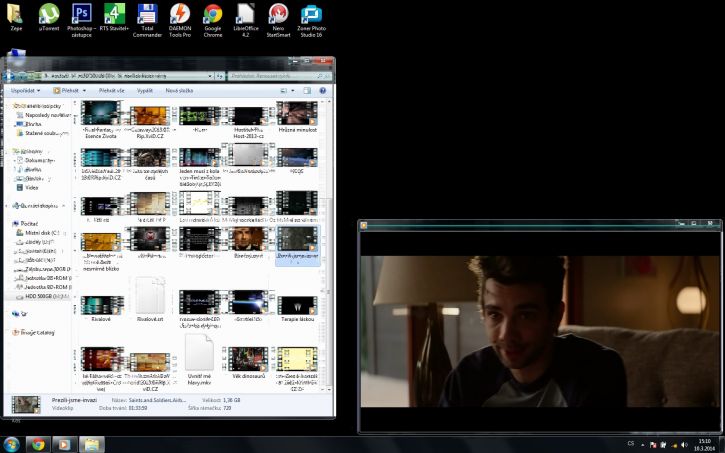Select the Rivalové.srt subtitle file
Image resolution: width=725 pixels, height=453 pixels.
tap(150, 299)
